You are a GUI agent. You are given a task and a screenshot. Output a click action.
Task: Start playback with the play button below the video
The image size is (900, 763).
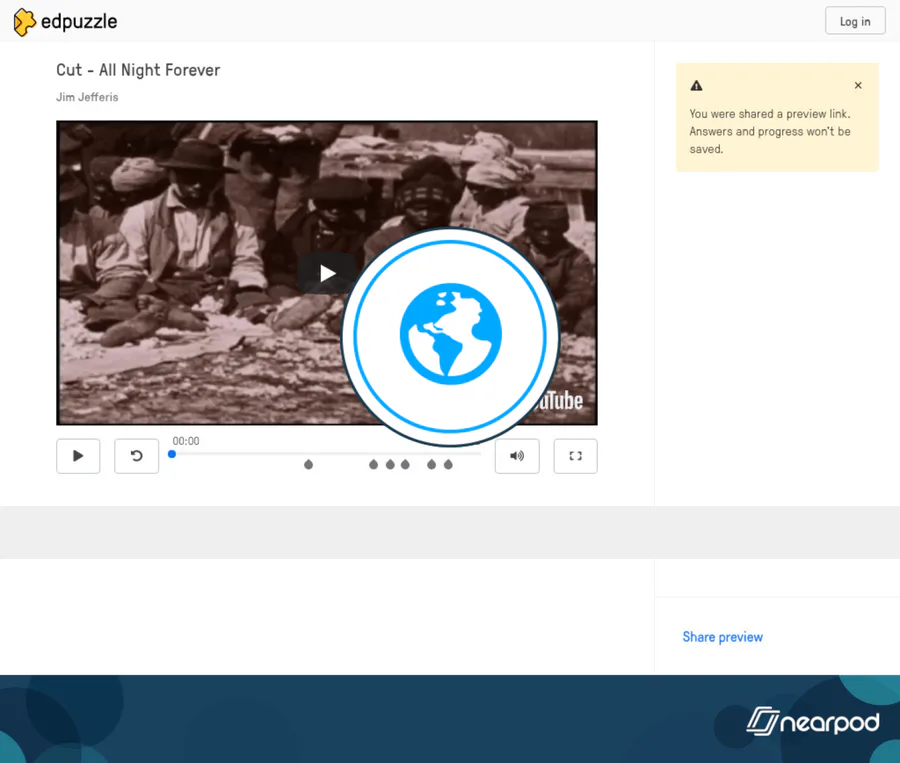(78, 456)
